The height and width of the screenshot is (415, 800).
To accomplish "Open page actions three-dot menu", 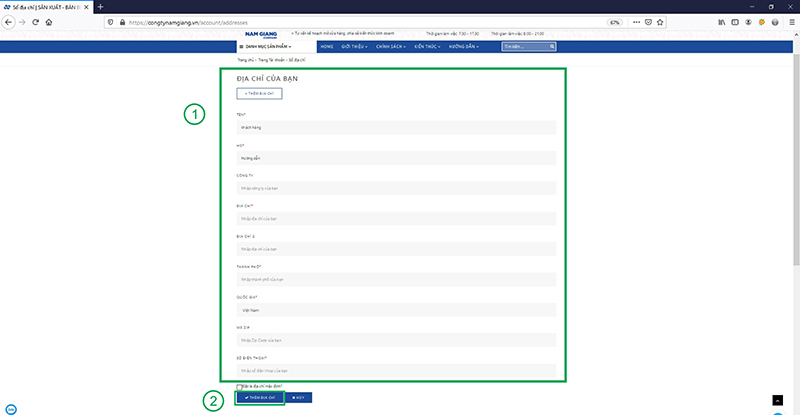I will point(636,22).
